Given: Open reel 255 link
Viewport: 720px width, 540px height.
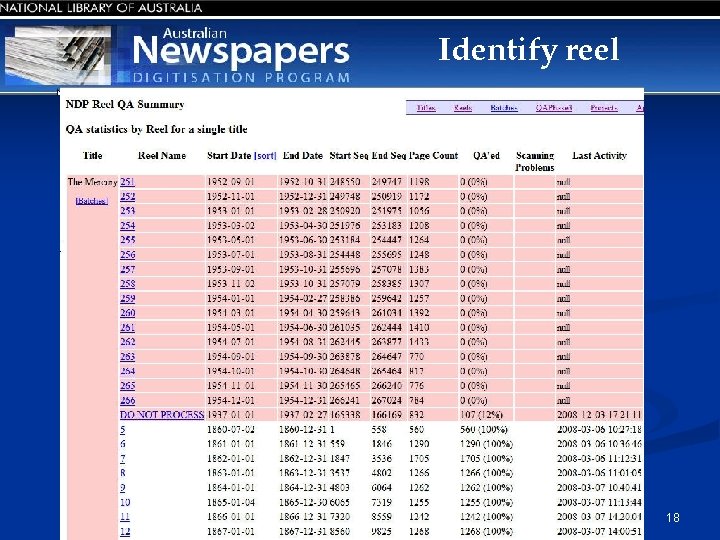Looking at the screenshot, I should (x=127, y=240).
